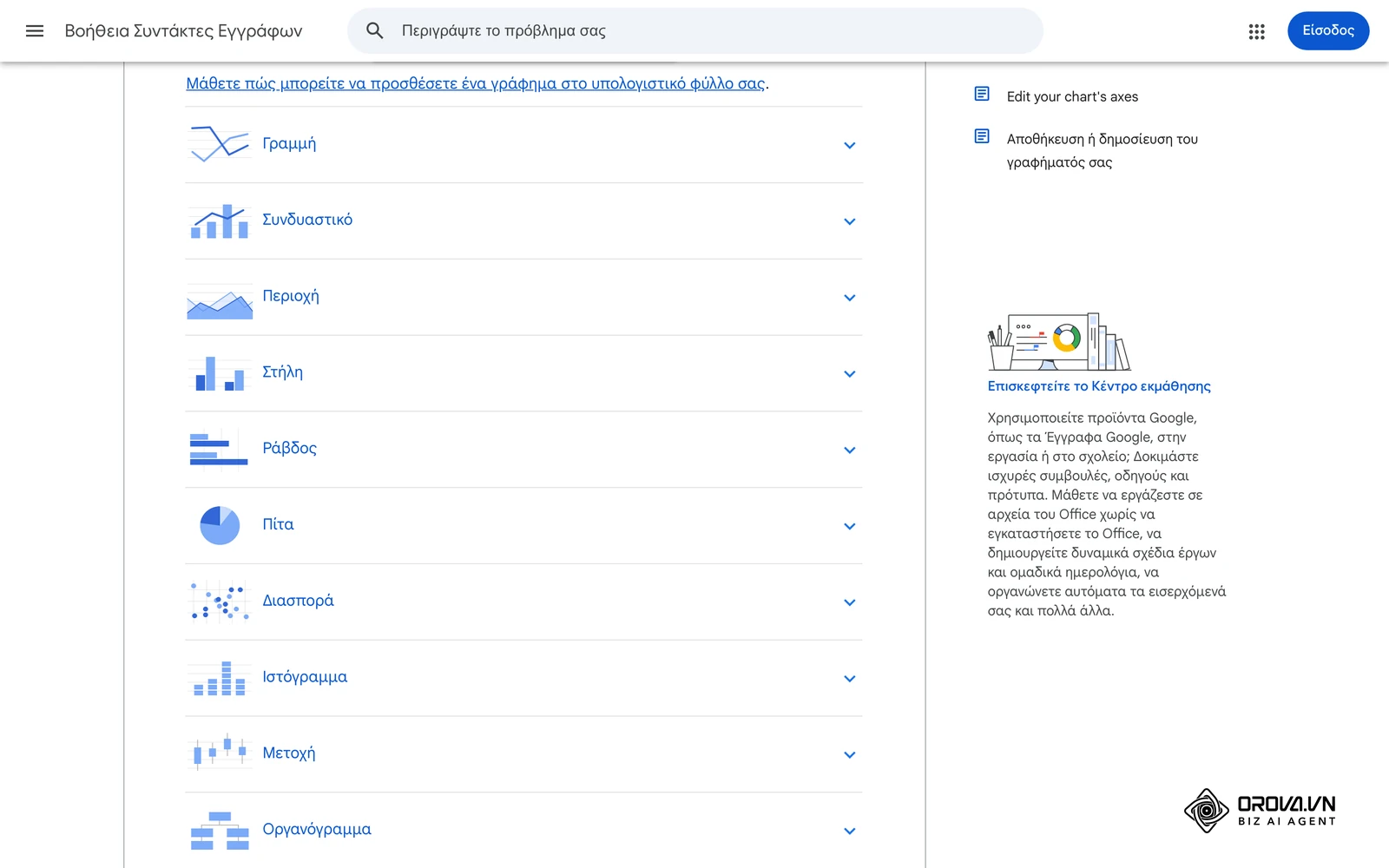Image resolution: width=1389 pixels, height=868 pixels.
Task: Click the org chart icon beside Οργανόγραμμα
Action: tap(220, 830)
